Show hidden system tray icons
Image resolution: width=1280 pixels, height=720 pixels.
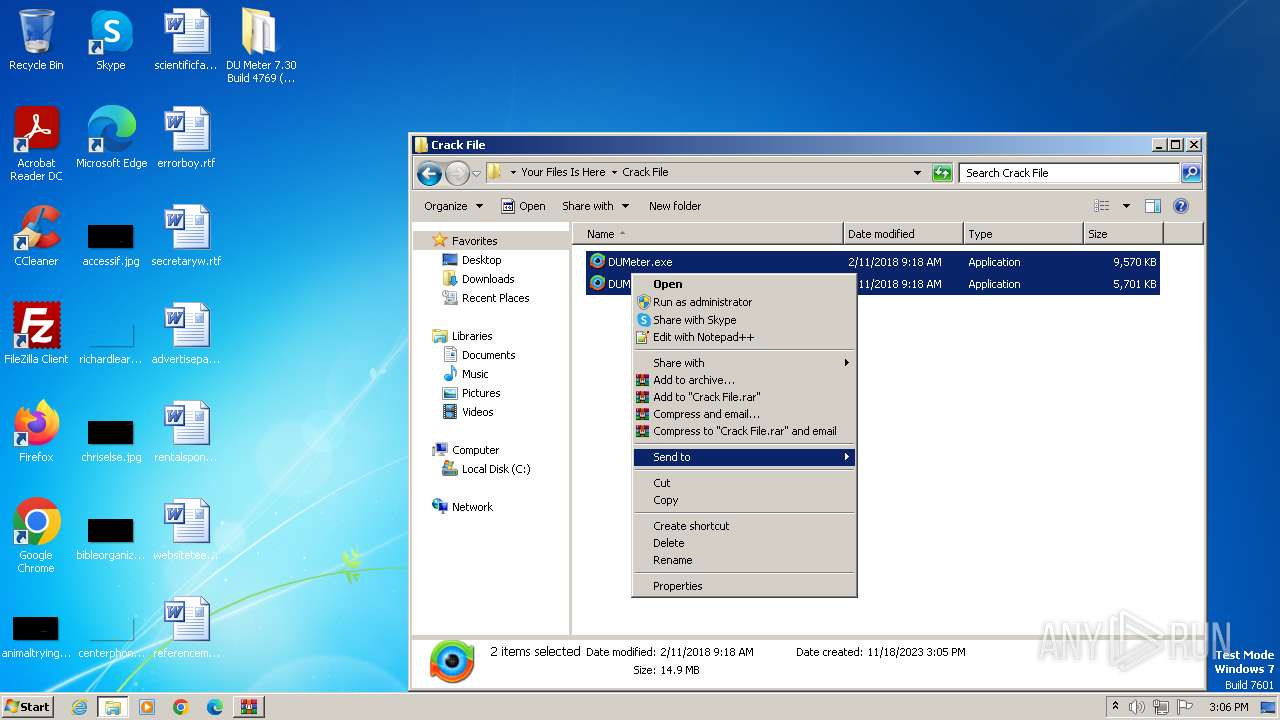[x=1115, y=707]
